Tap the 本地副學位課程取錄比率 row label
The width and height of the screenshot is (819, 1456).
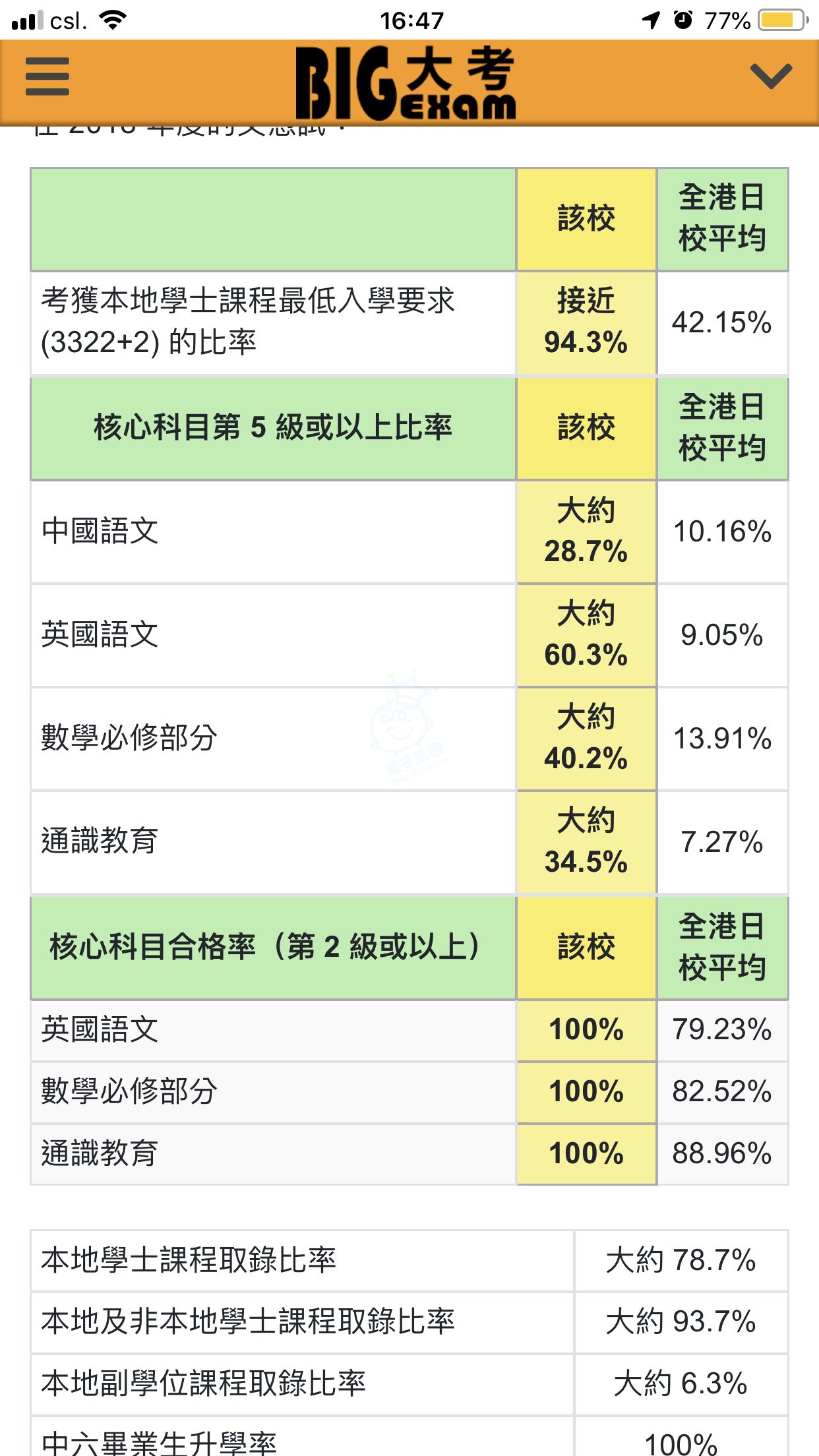203,1383
